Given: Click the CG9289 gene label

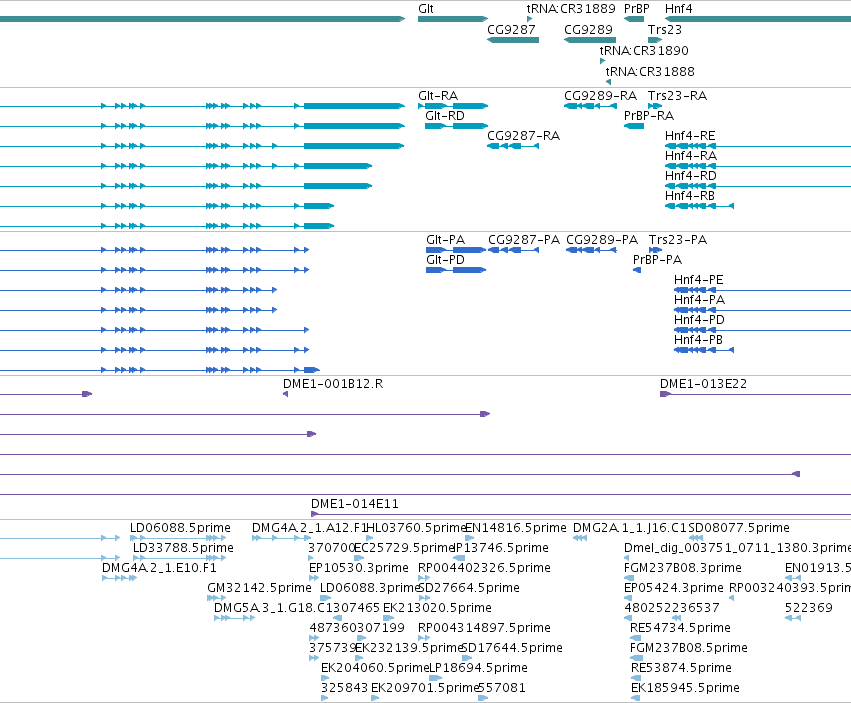Looking at the screenshot, I should (588, 29).
